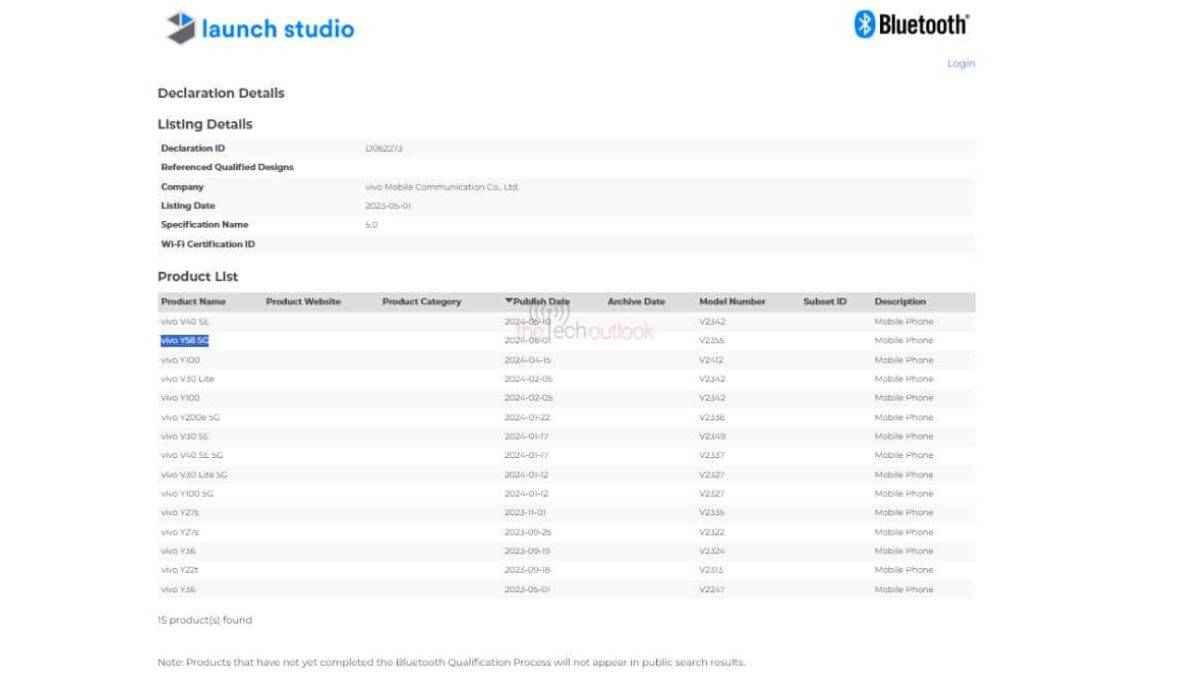
Task: Click the Declaration Details heading
Action: coord(221,93)
